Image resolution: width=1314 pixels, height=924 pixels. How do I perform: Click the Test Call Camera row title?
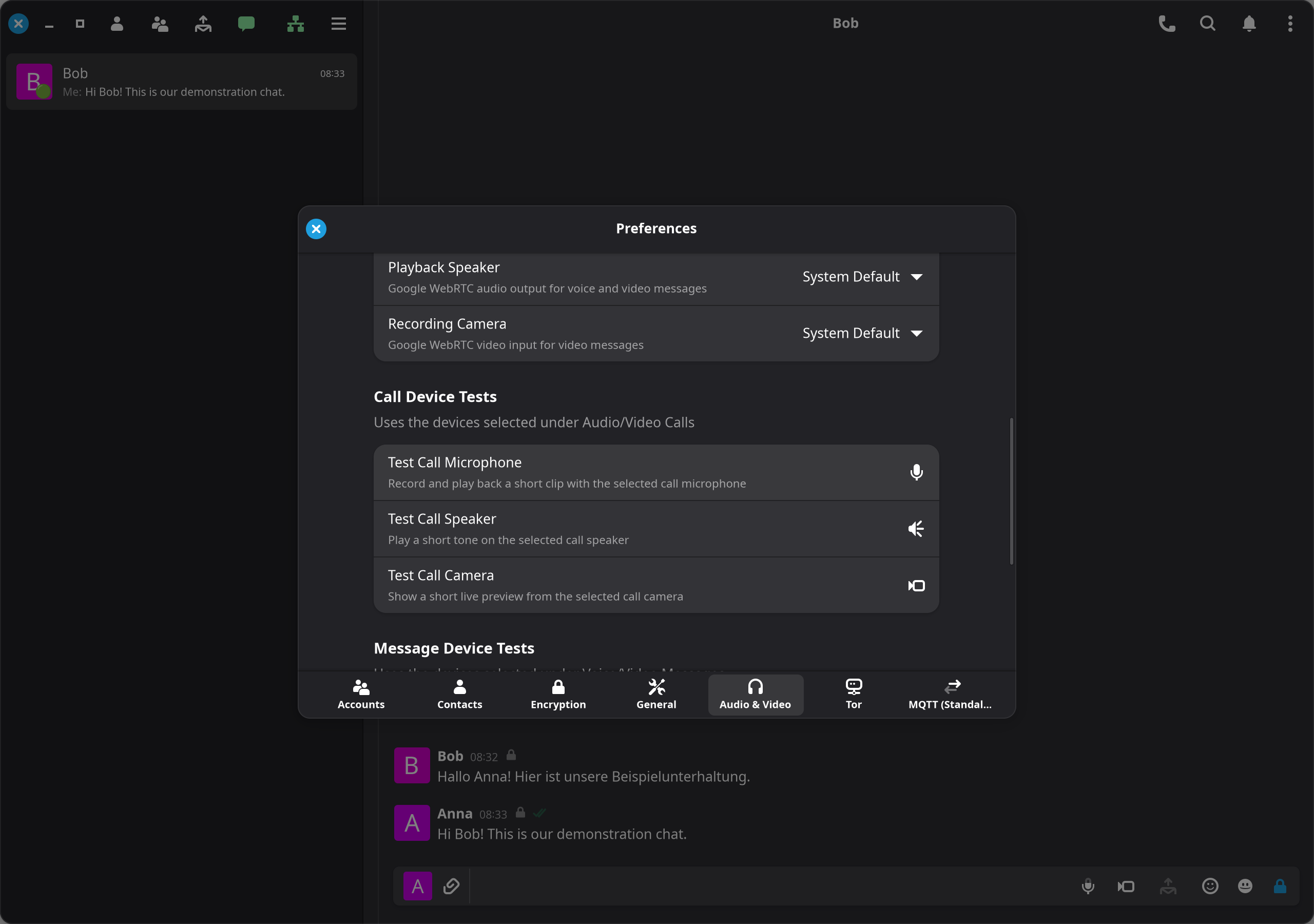pyautogui.click(x=441, y=575)
